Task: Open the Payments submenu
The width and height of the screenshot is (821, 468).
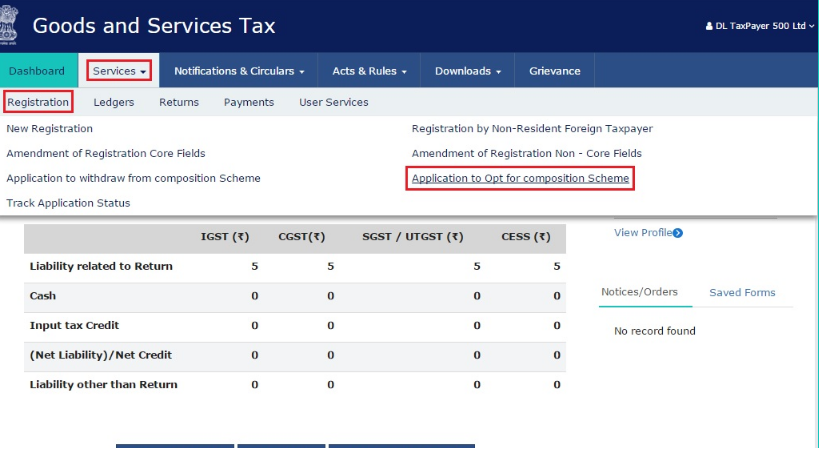Action: click(x=249, y=102)
